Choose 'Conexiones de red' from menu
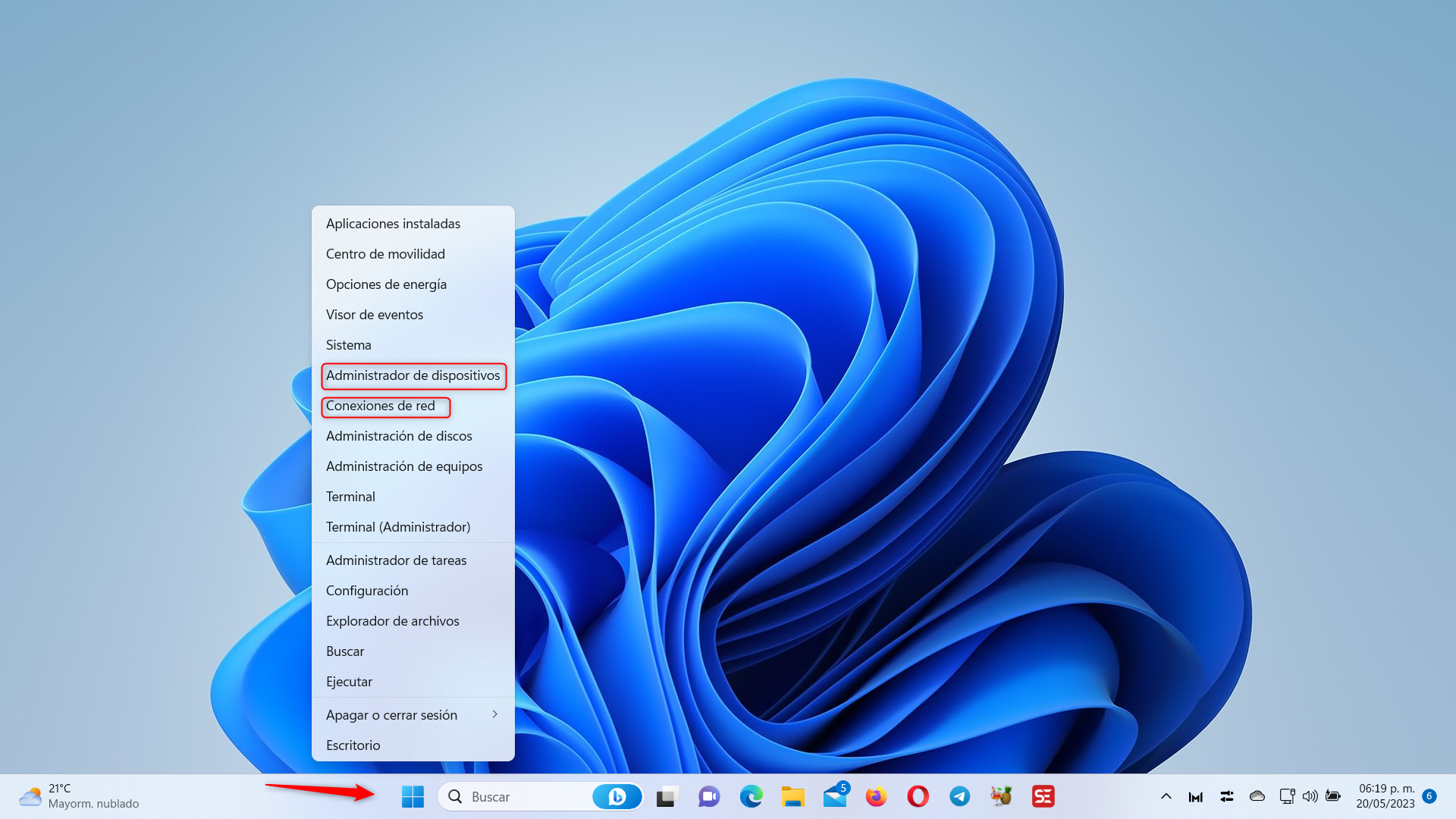1456x819 pixels. [x=381, y=406]
